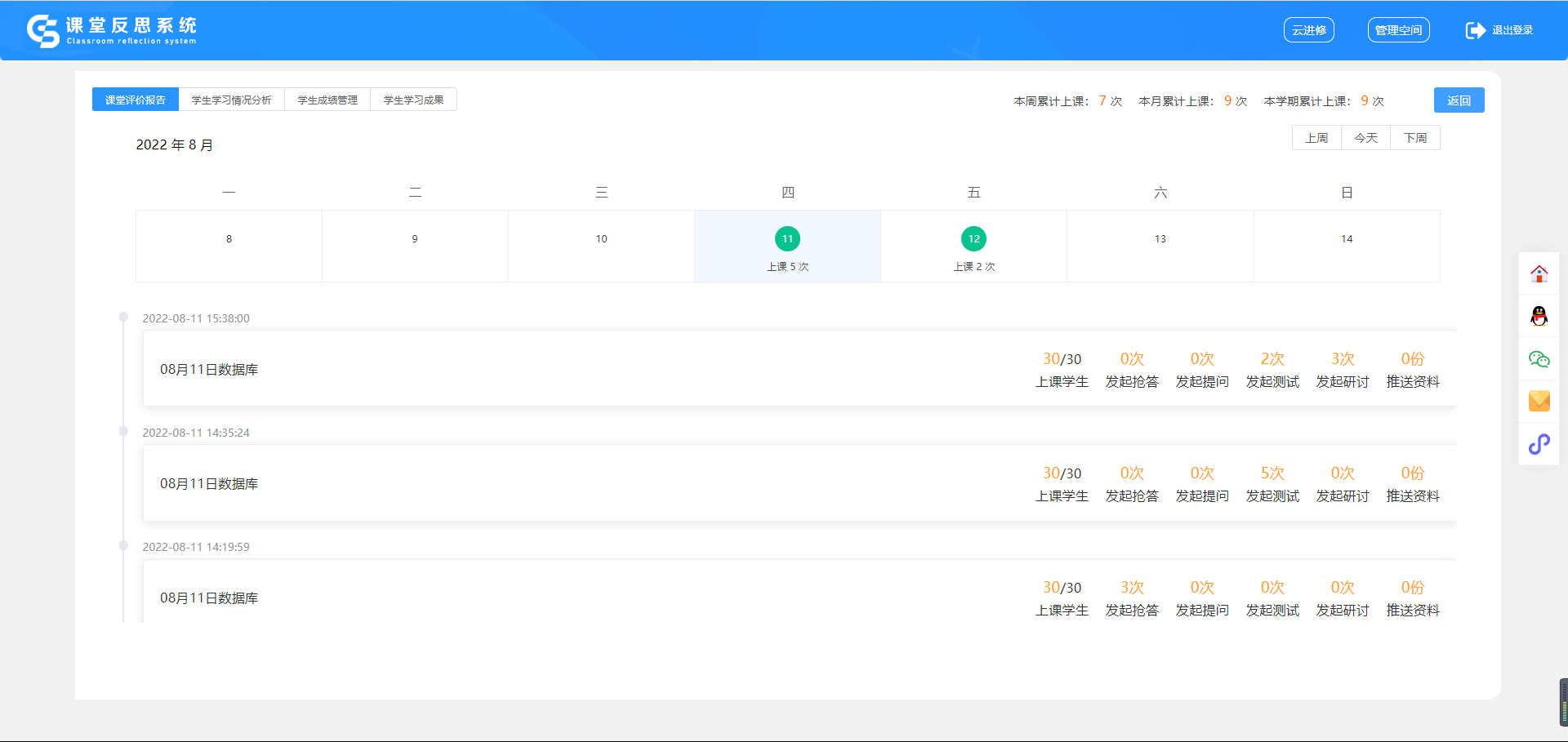Go to next week with 下周

pyautogui.click(x=1415, y=138)
